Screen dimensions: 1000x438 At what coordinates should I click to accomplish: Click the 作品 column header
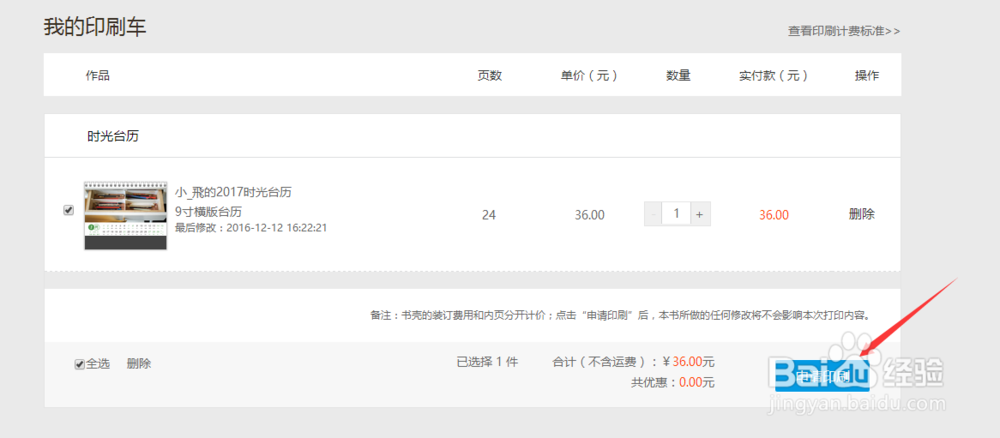coord(98,75)
